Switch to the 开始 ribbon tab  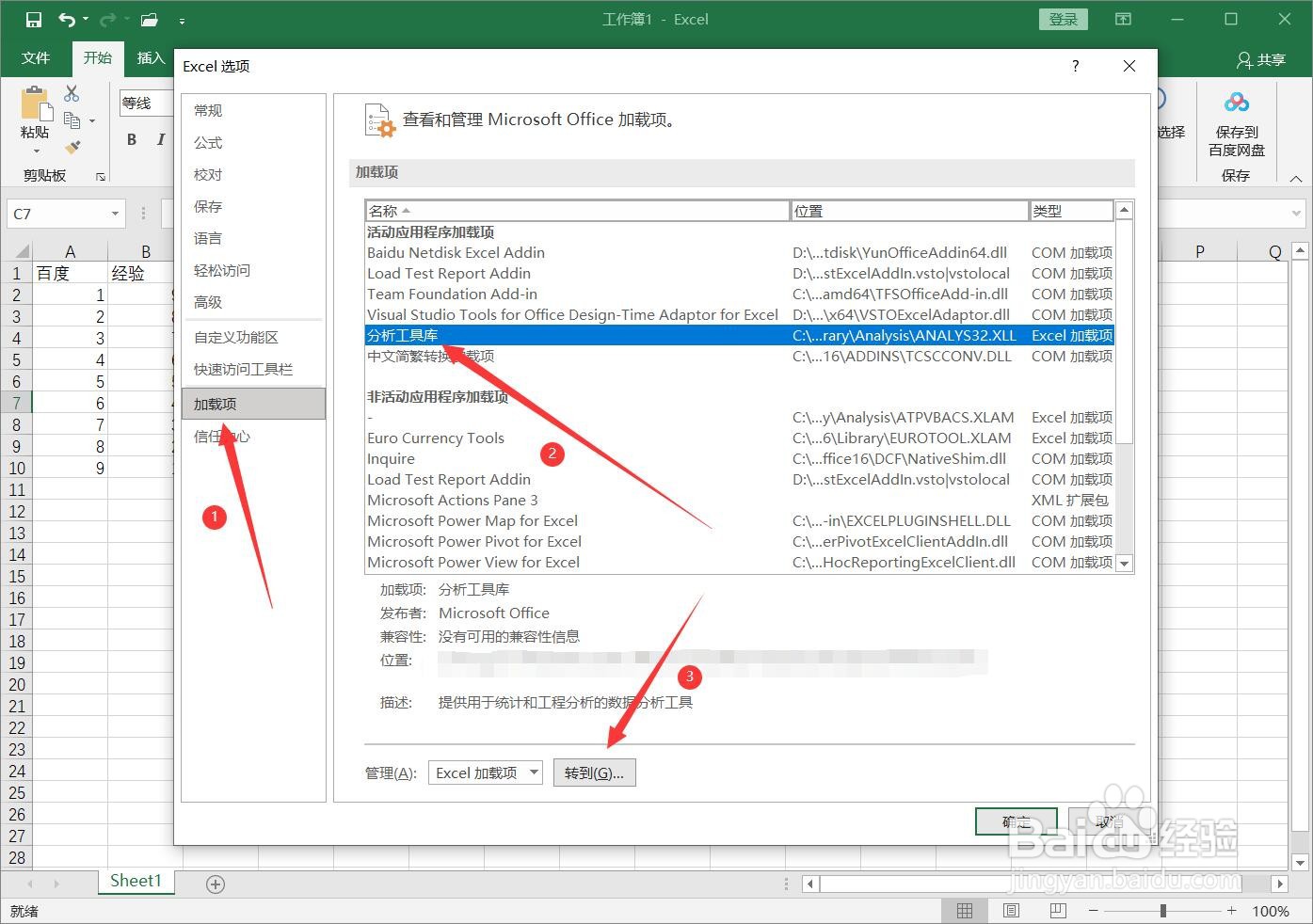pyautogui.click(x=98, y=58)
